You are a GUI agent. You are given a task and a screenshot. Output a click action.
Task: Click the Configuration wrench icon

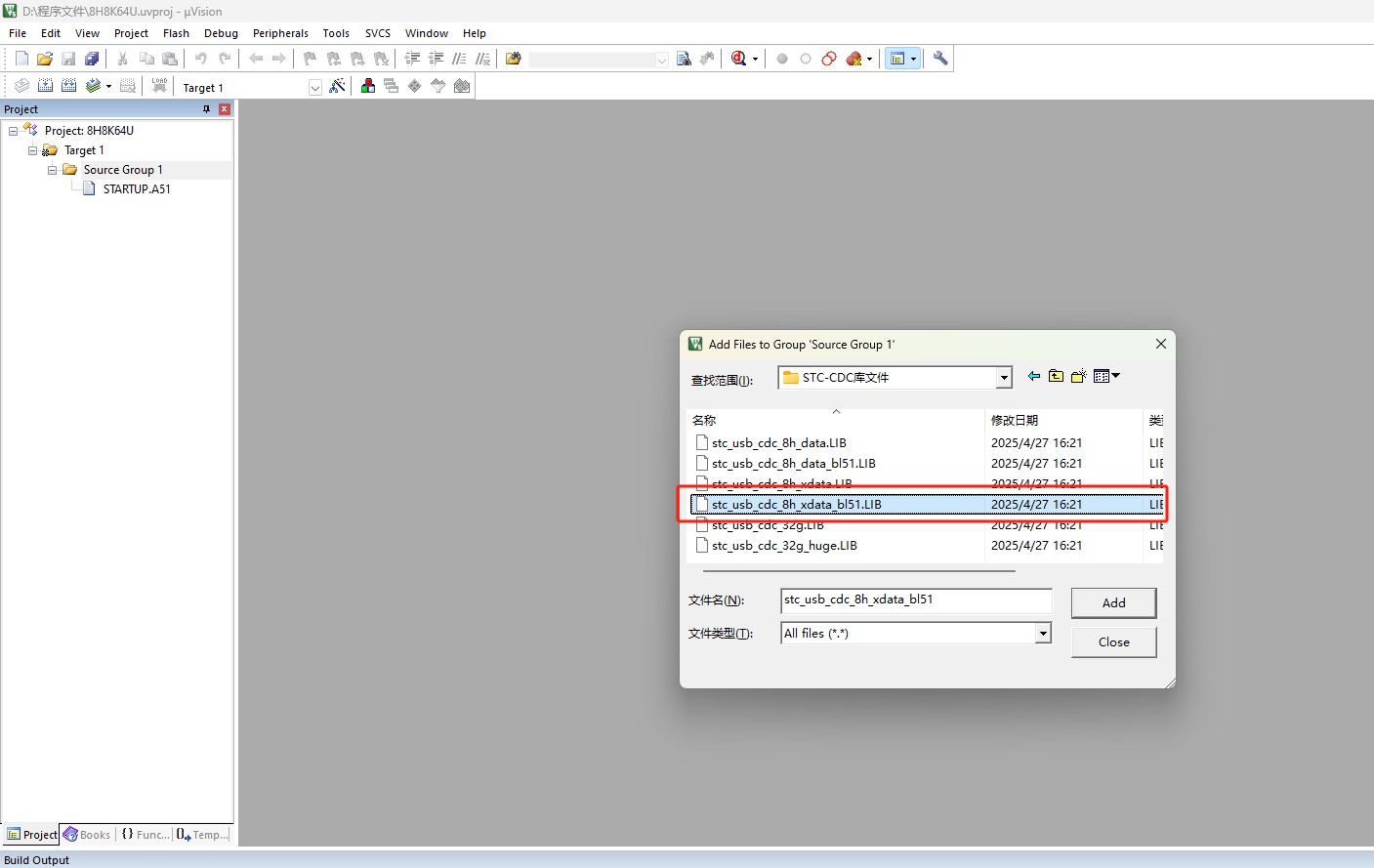pyautogui.click(x=940, y=59)
